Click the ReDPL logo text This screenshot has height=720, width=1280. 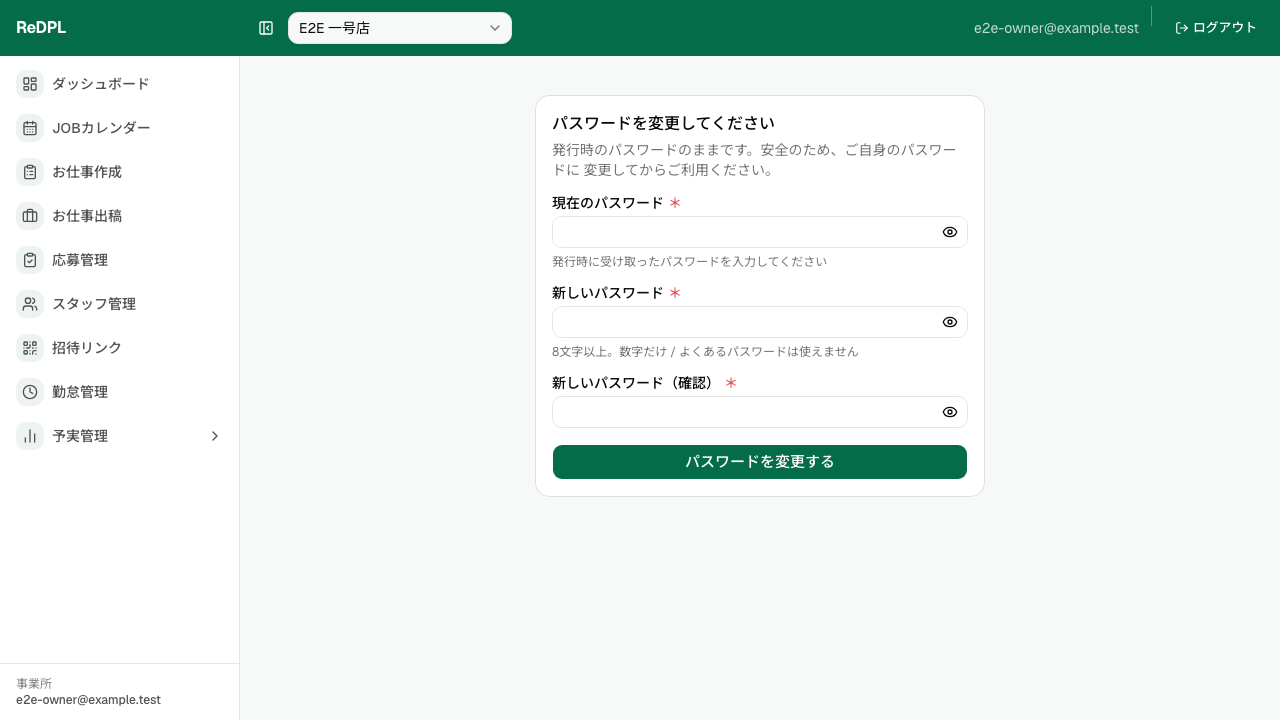coord(41,28)
